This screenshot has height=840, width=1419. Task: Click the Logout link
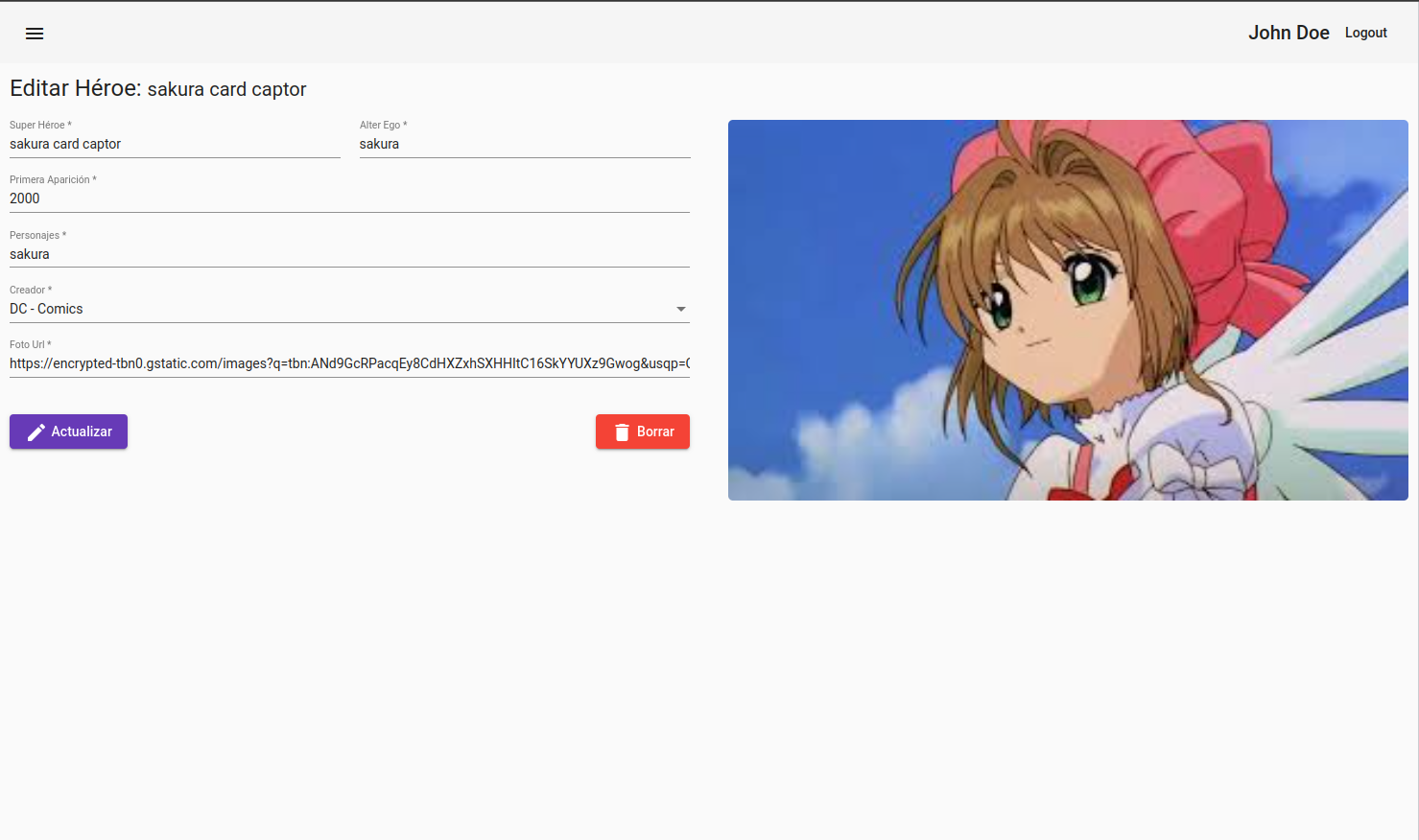(1365, 33)
